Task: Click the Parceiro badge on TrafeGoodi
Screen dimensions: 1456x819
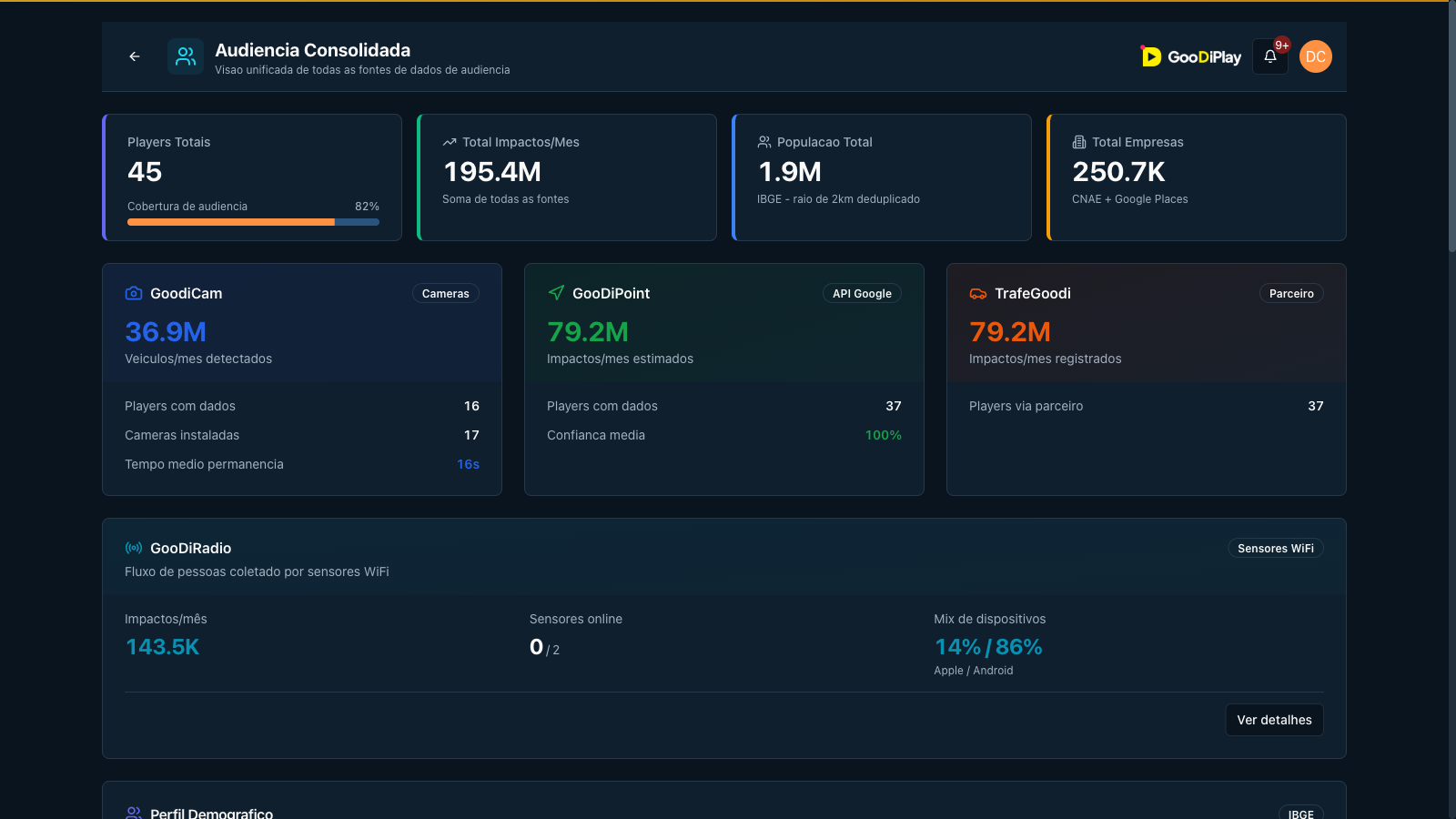Action: click(1291, 293)
